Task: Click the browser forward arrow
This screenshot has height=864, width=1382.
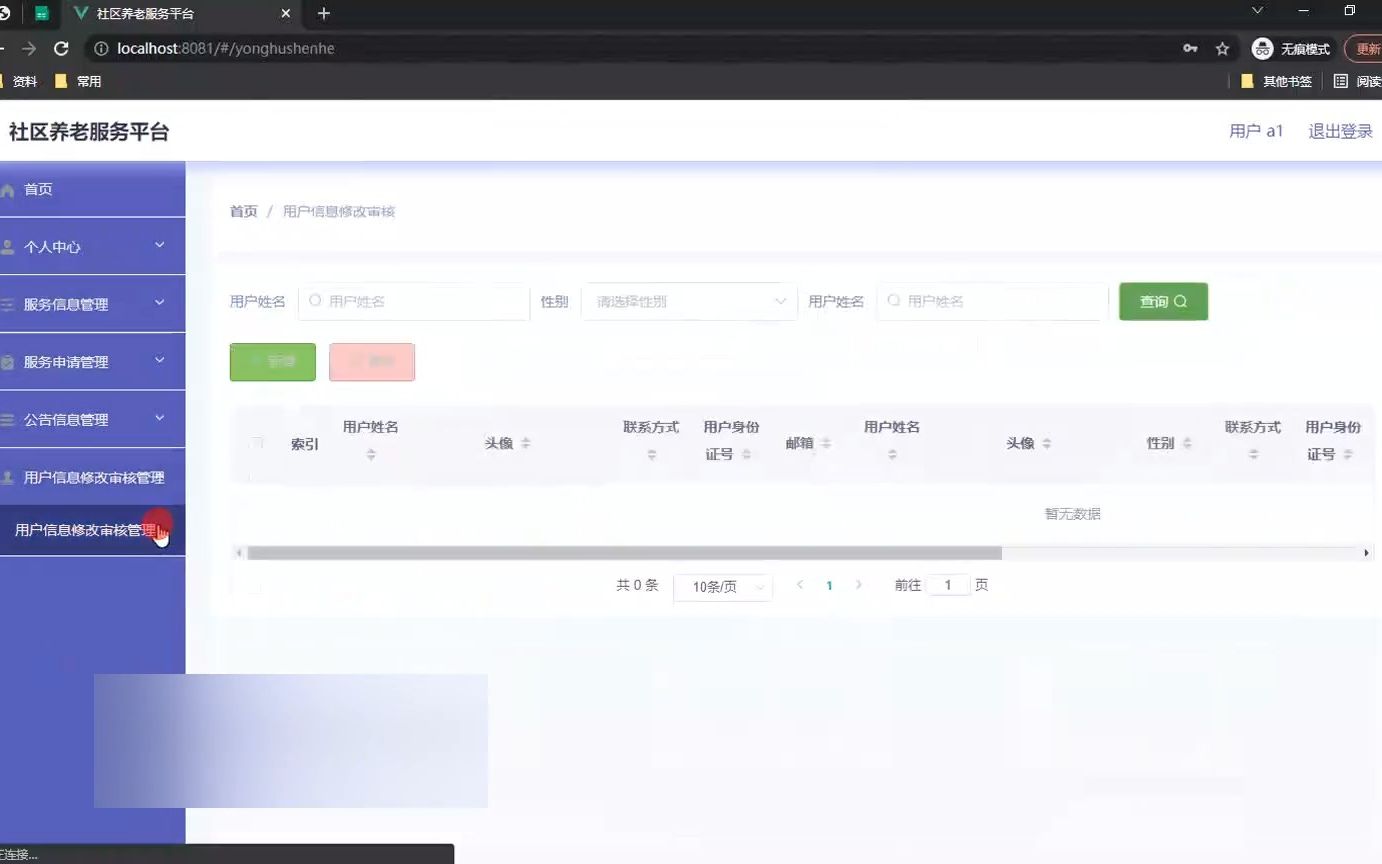Action: 29,48
